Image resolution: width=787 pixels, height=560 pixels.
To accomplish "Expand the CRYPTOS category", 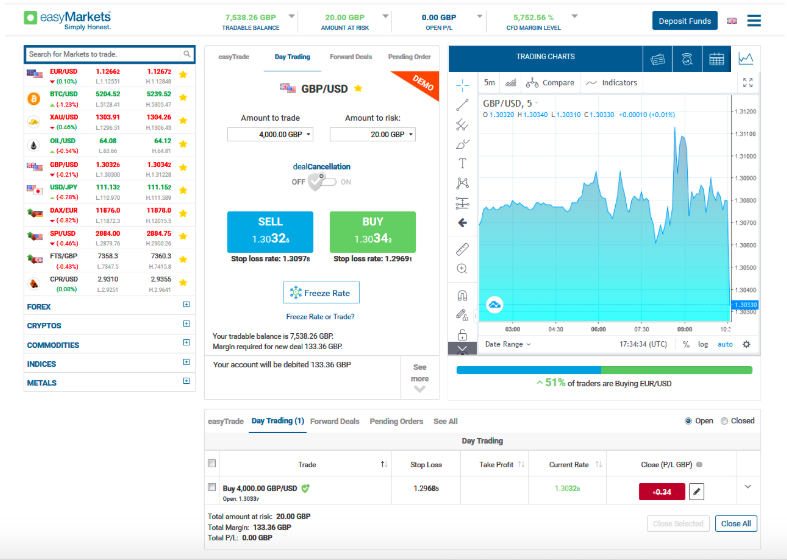I will pos(186,324).
